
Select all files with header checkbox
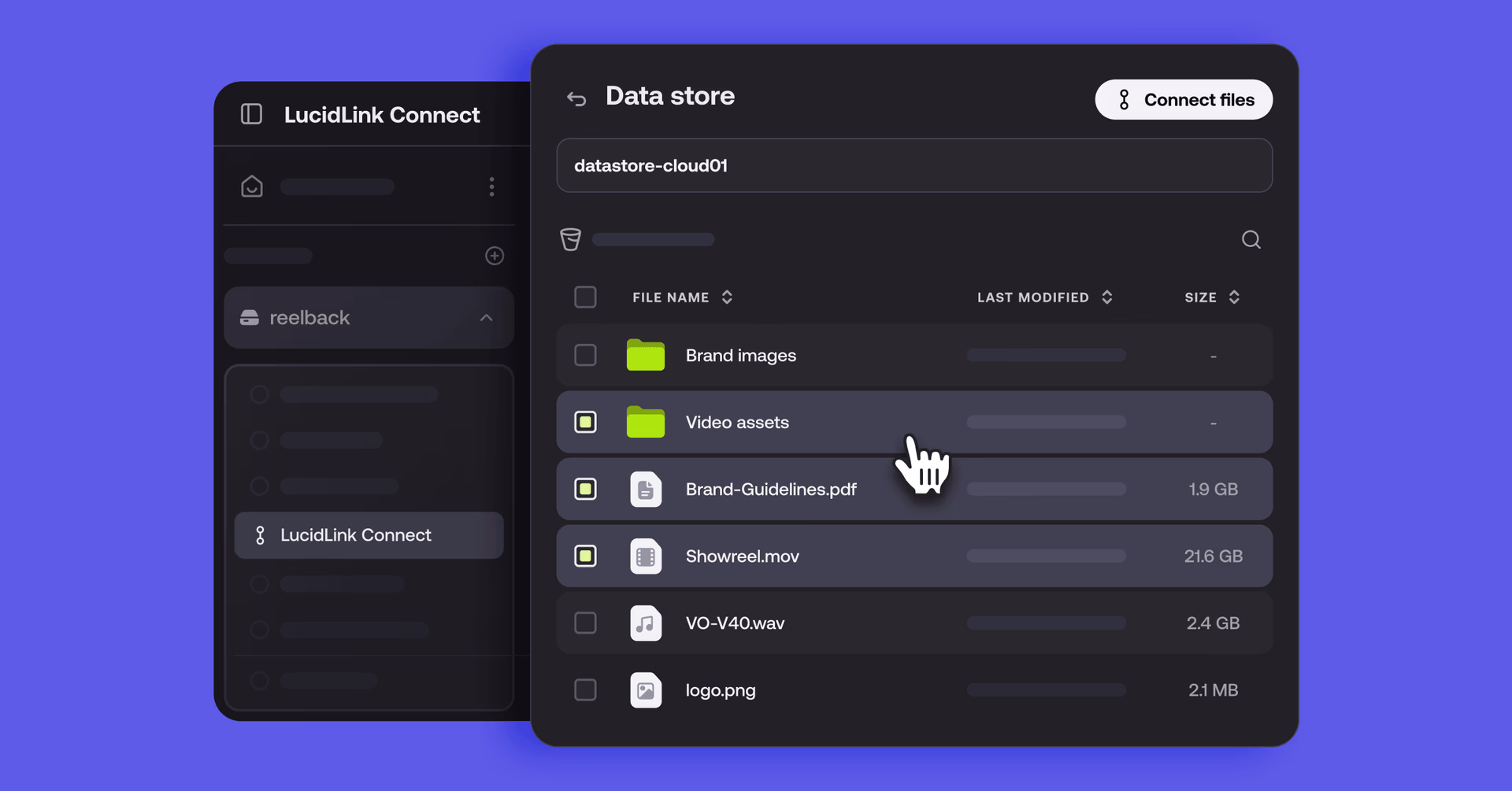[x=585, y=297]
